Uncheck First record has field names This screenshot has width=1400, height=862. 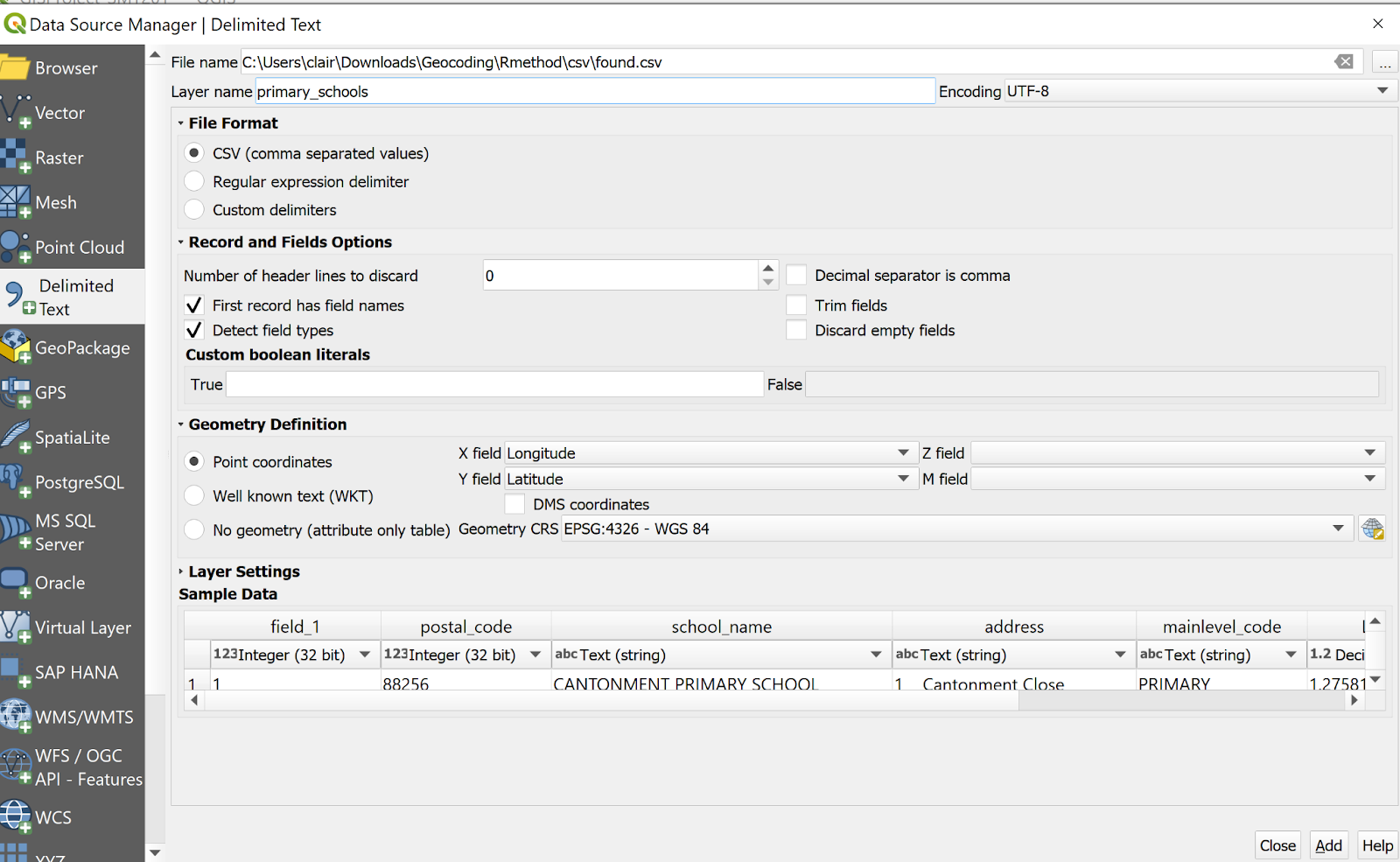pos(194,305)
